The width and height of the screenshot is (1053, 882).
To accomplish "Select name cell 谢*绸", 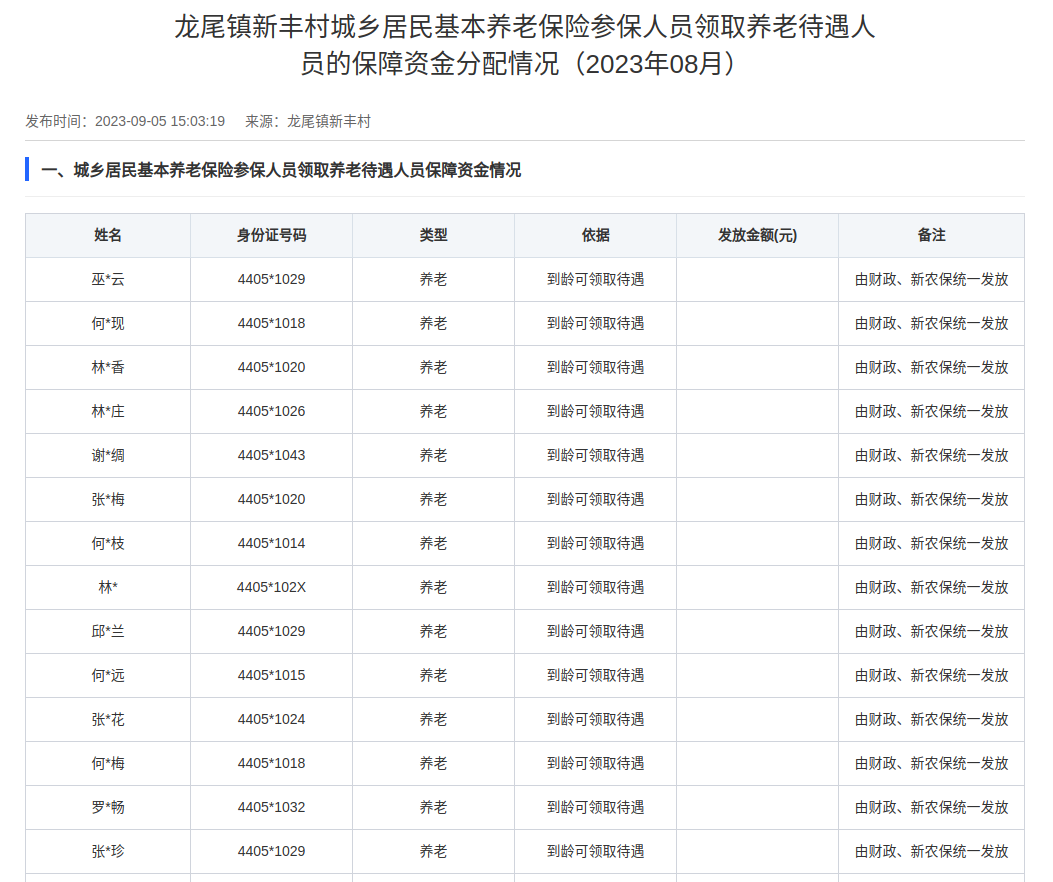I will (x=108, y=455).
